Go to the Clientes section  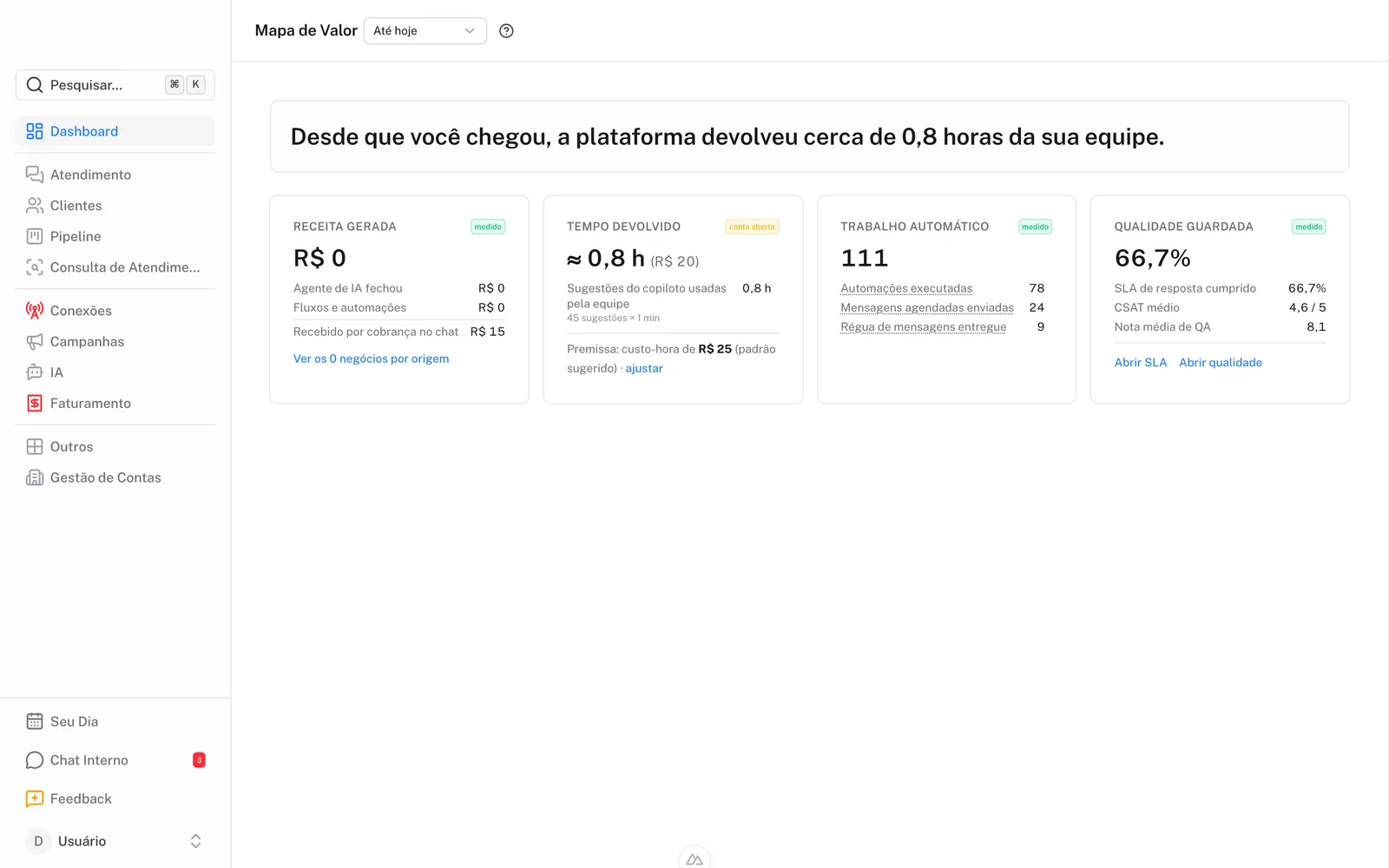tap(115, 206)
